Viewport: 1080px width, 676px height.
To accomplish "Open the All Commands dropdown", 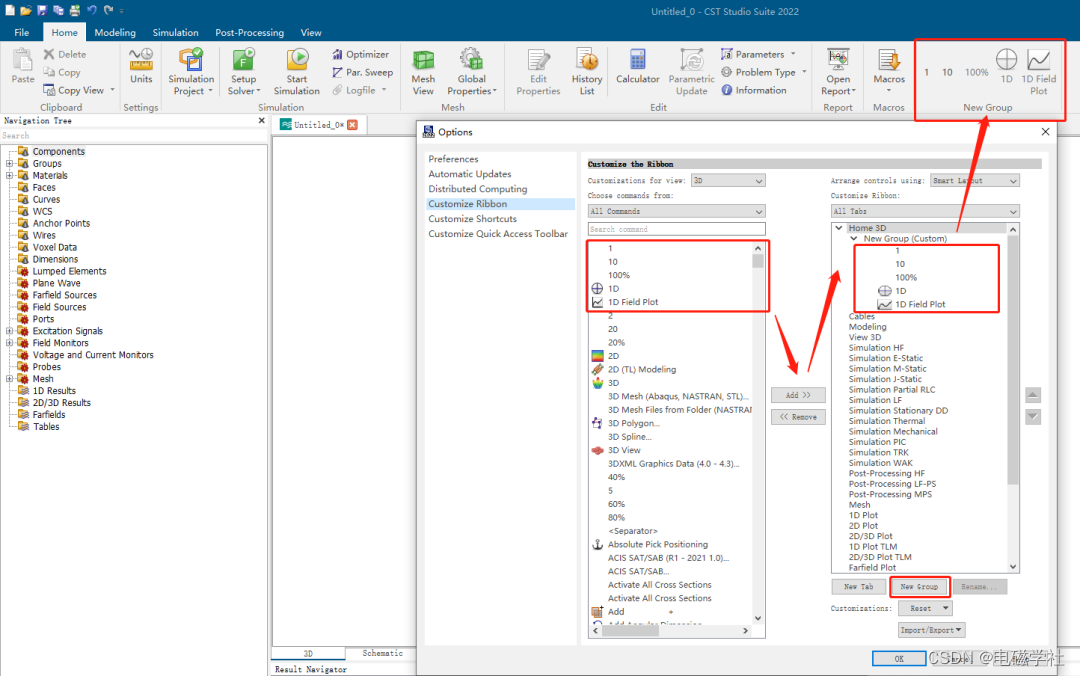I will [x=676, y=212].
